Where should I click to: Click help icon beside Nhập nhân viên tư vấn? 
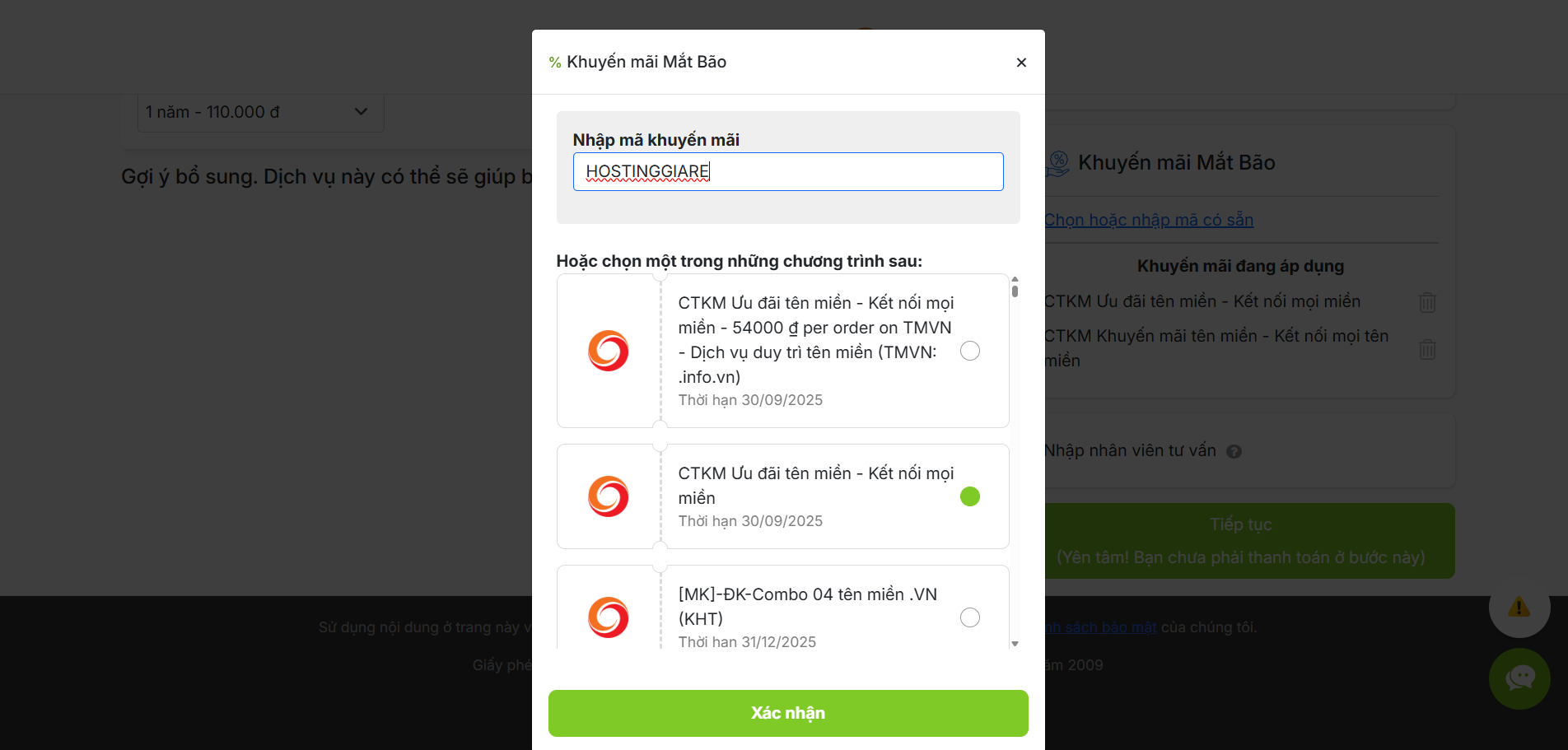pyautogui.click(x=1234, y=451)
